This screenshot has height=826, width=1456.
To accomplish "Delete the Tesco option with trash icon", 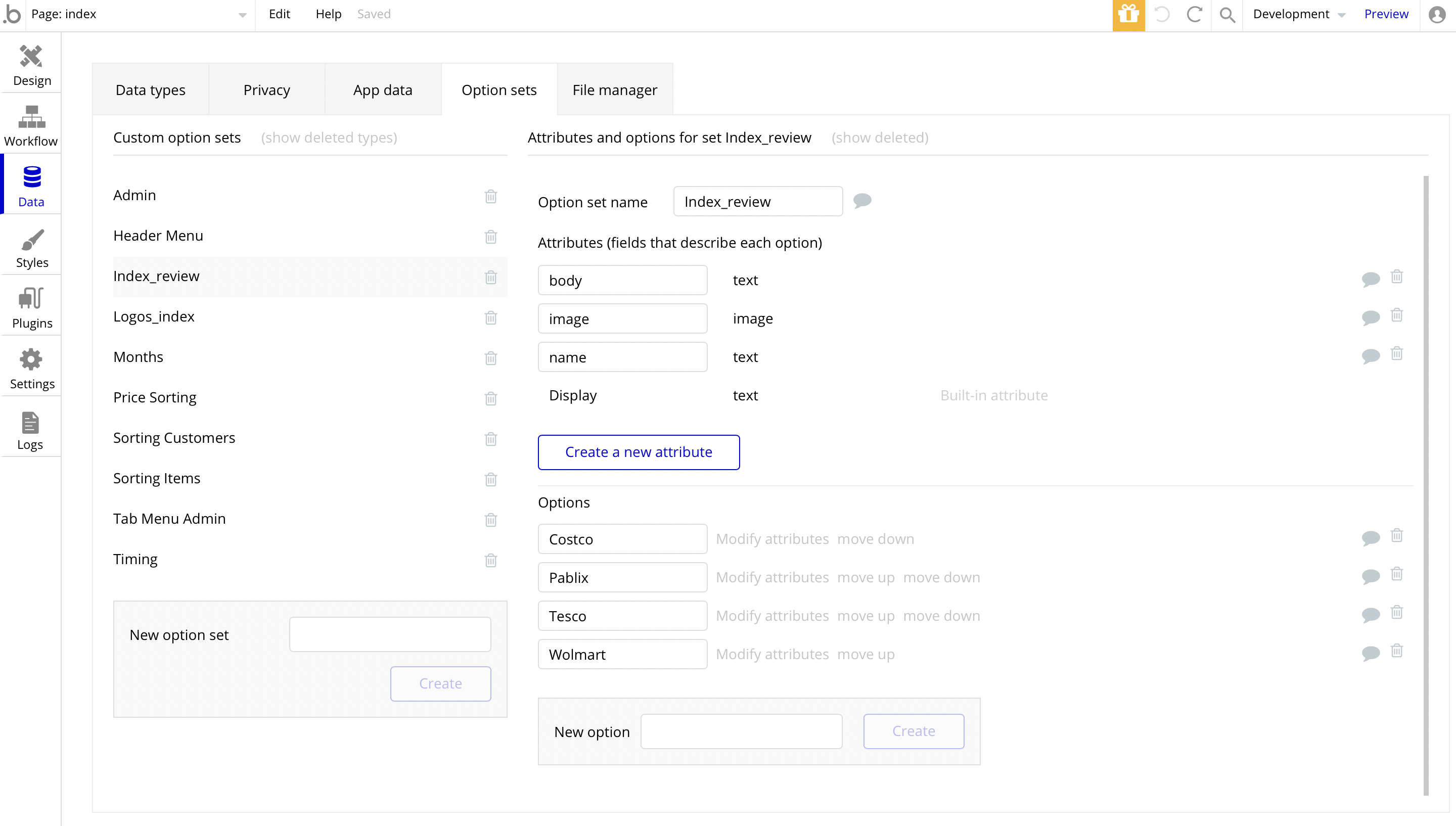I will pyautogui.click(x=1396, y=613).
